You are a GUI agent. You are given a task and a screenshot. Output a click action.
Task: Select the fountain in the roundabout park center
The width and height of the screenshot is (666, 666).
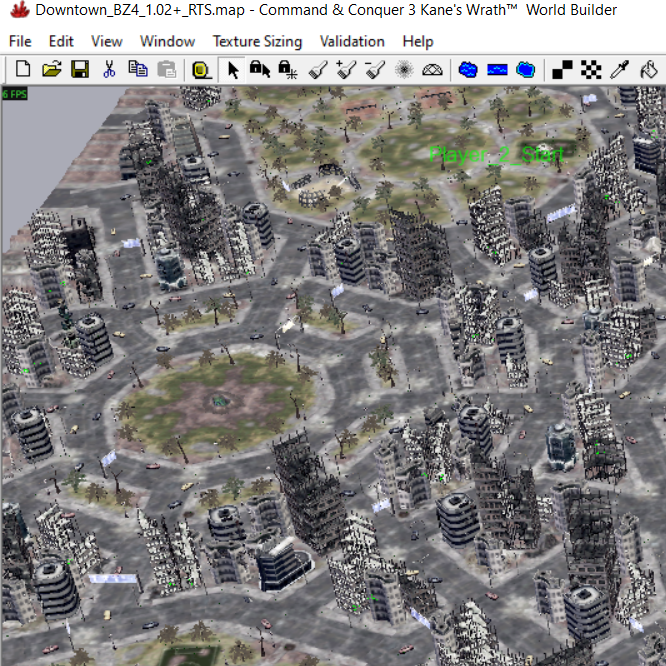220,401
